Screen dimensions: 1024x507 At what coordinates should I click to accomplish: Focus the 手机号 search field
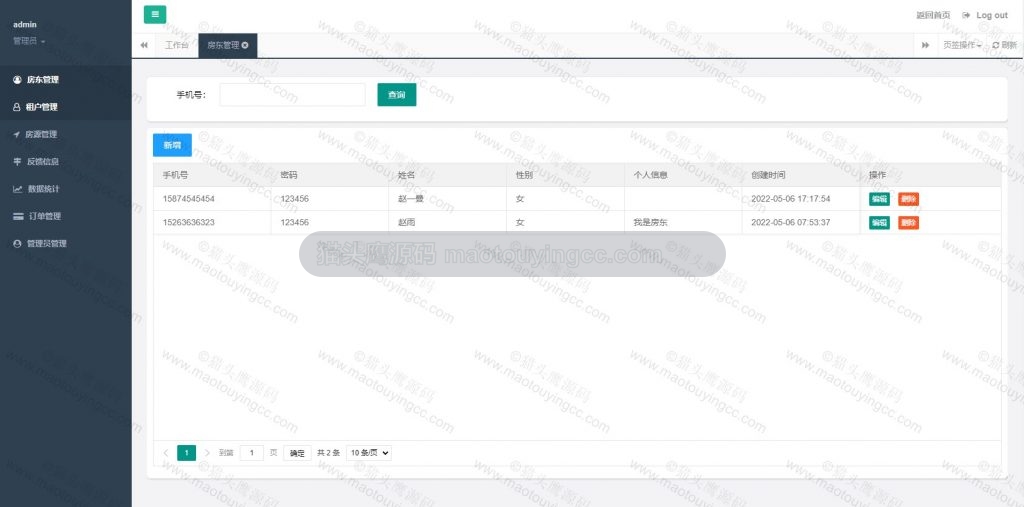click(x=293, y=95)
